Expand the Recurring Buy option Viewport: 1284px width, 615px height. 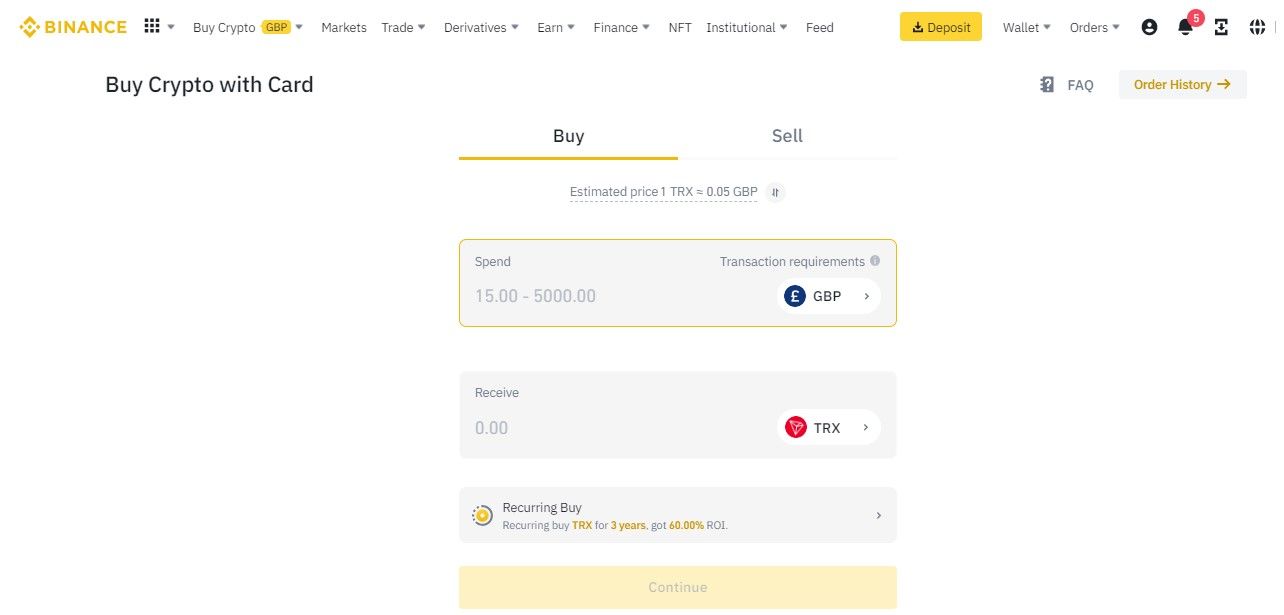click(678, 515)
